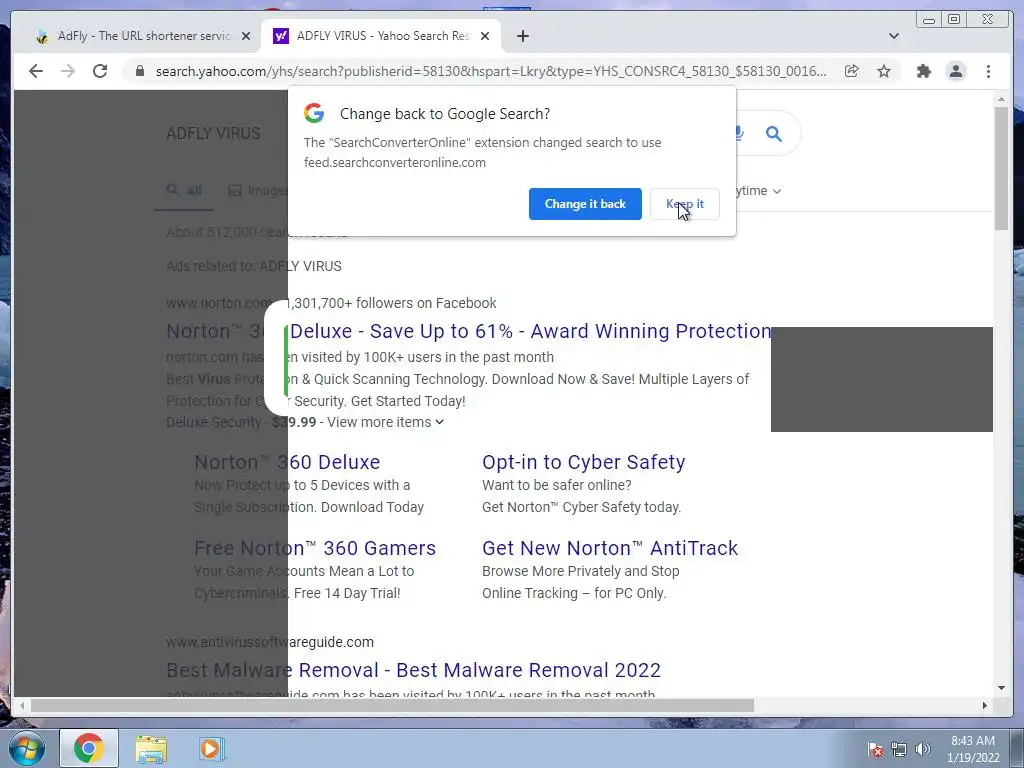Click the browser back arrow
The width and height of the screenshot is (1024, 768).
[36, 71]
